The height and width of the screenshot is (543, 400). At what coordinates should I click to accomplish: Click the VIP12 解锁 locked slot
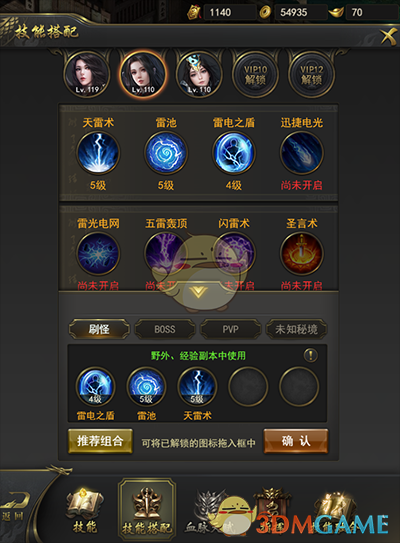(x=311, y=74)
